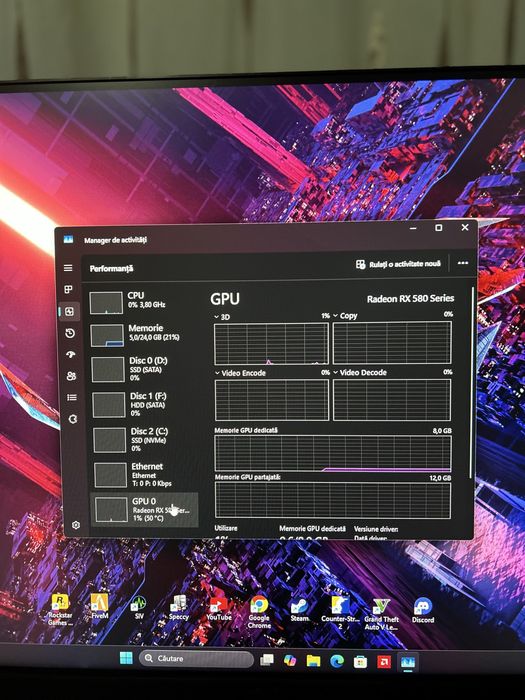Open Copilot from the taskbar
525x700 pixels.
pos(290,660)
